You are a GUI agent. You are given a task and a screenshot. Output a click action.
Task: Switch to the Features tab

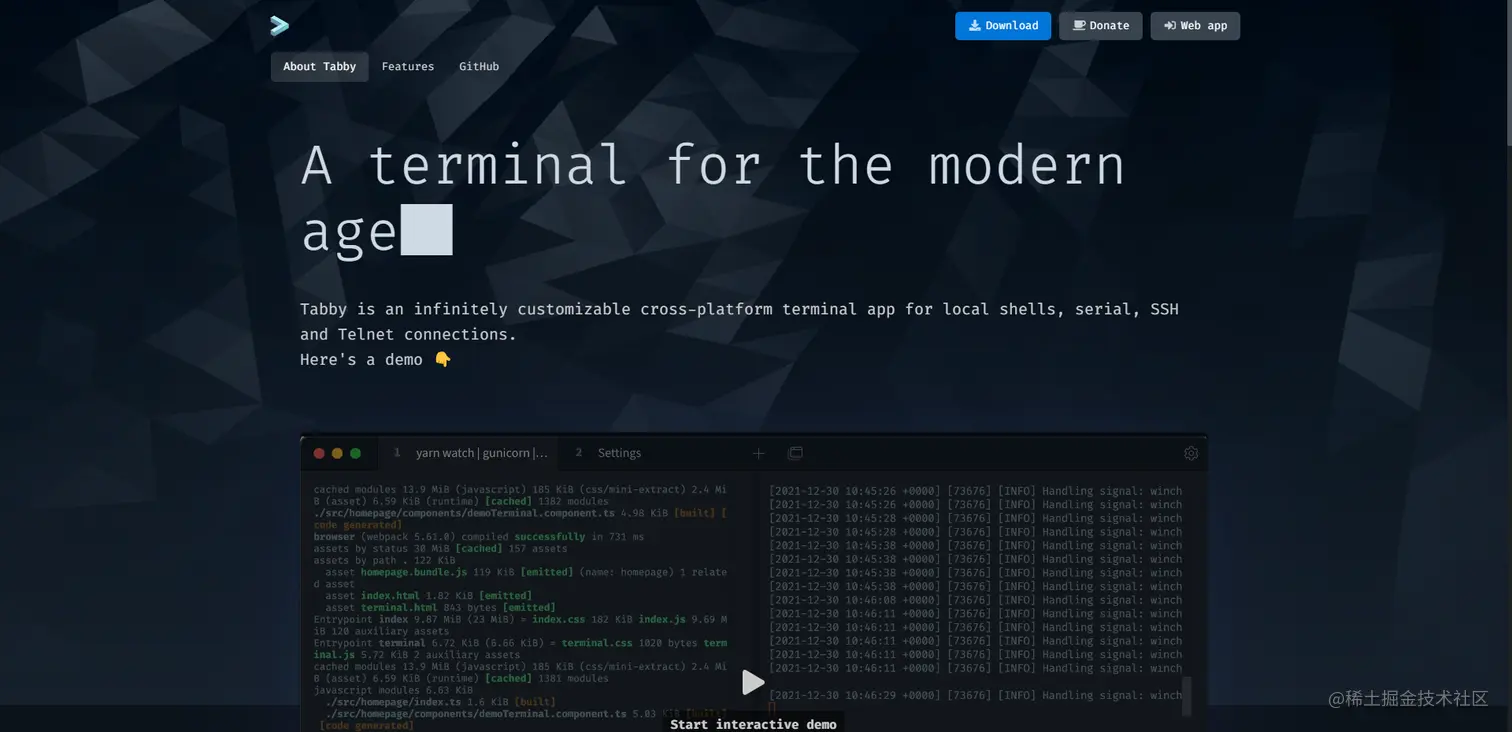[408, 67]
